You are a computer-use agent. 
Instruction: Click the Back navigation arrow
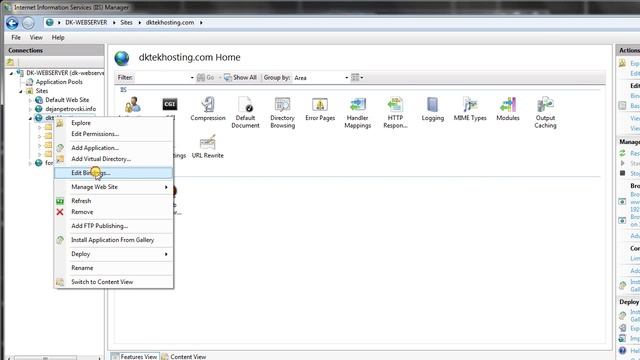(12, 23)
